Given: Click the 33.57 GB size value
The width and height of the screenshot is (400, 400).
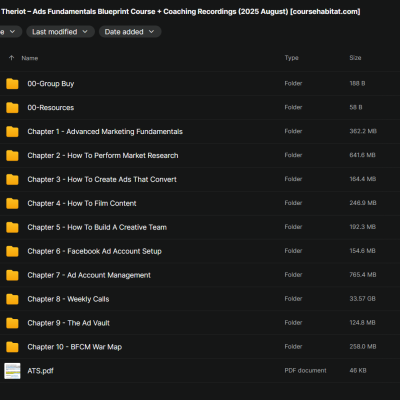Looking at the screenshot, I should tap(362, 299).
